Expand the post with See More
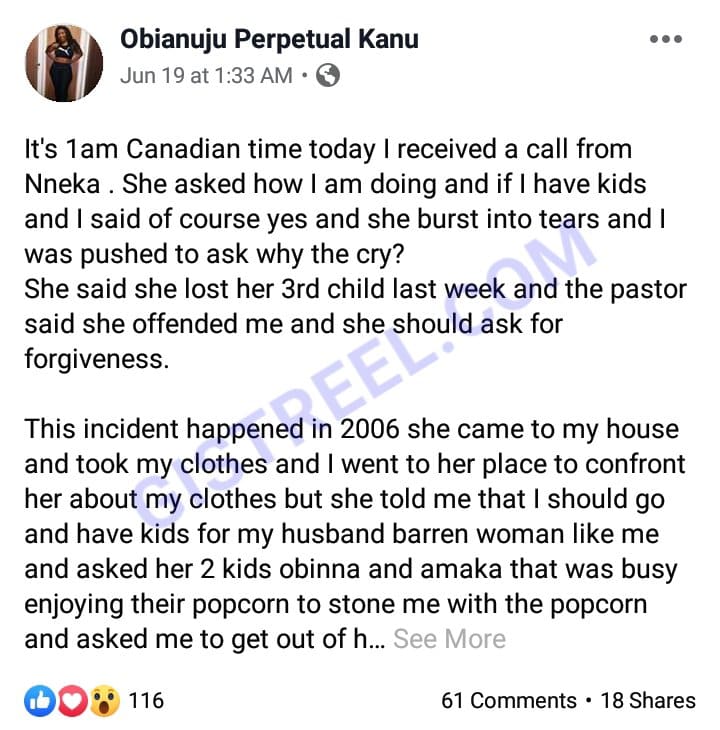The image size is (720, 730). [449, 639]
